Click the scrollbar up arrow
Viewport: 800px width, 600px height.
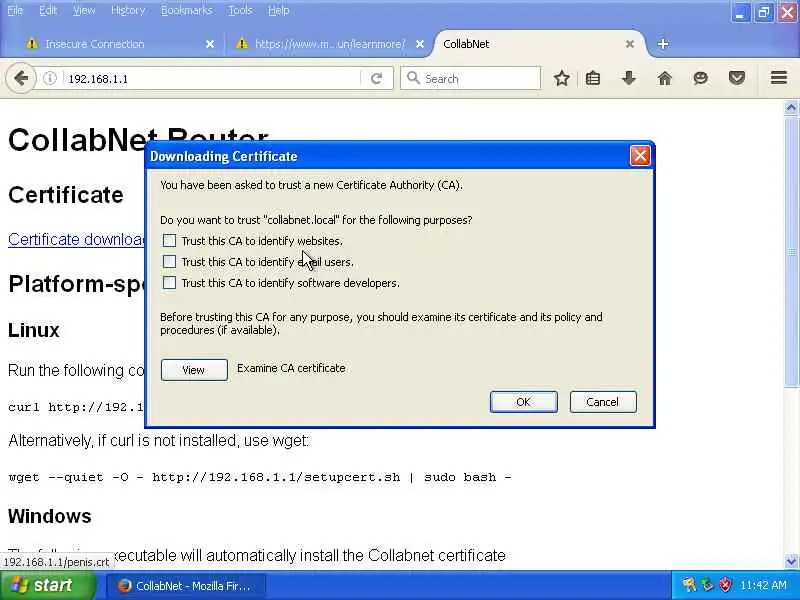(791, 107)
